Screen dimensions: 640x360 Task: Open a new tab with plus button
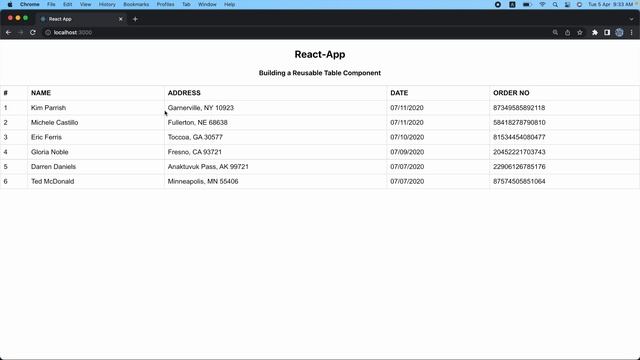135,19
